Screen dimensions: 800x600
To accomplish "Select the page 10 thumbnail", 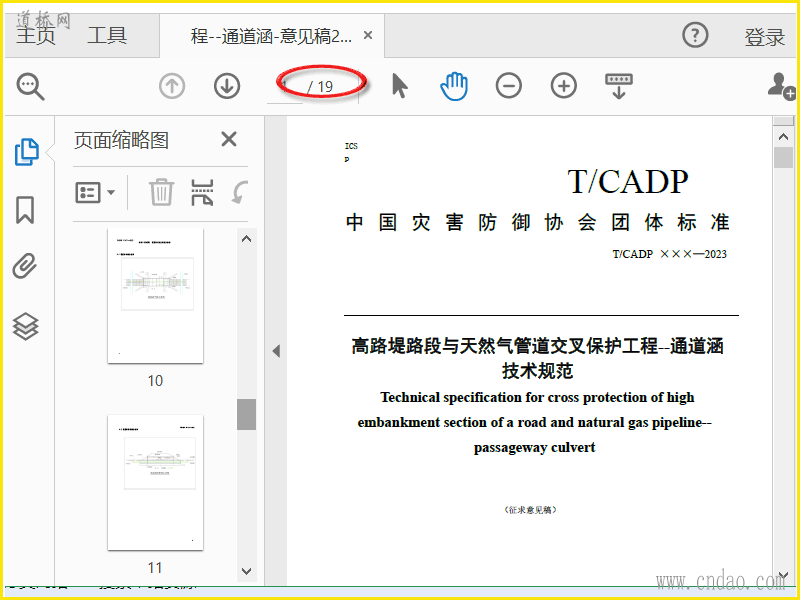I will click(x=156, y=295).
